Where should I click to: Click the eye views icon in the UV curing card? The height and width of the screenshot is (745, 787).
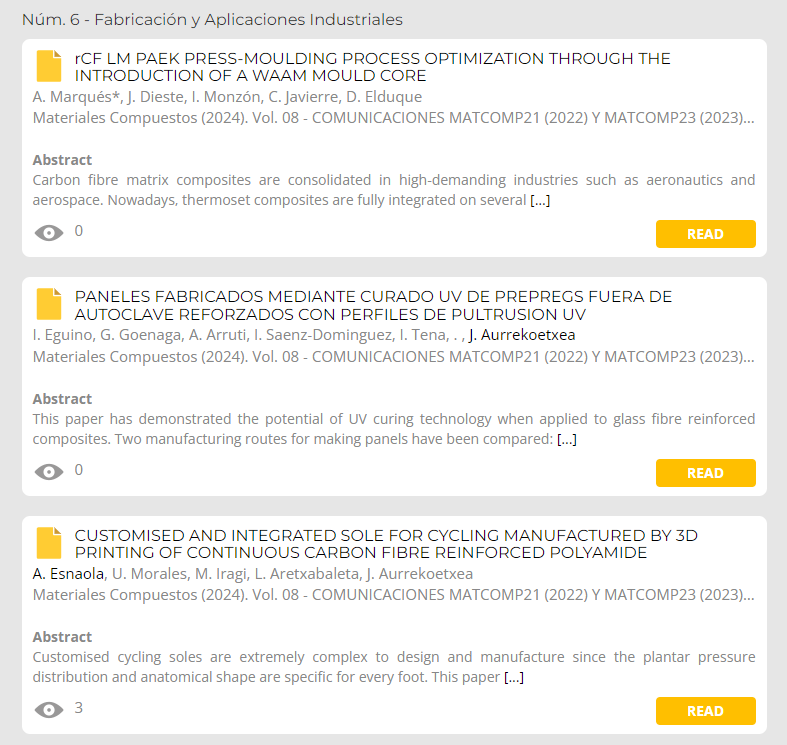(49, 472)
